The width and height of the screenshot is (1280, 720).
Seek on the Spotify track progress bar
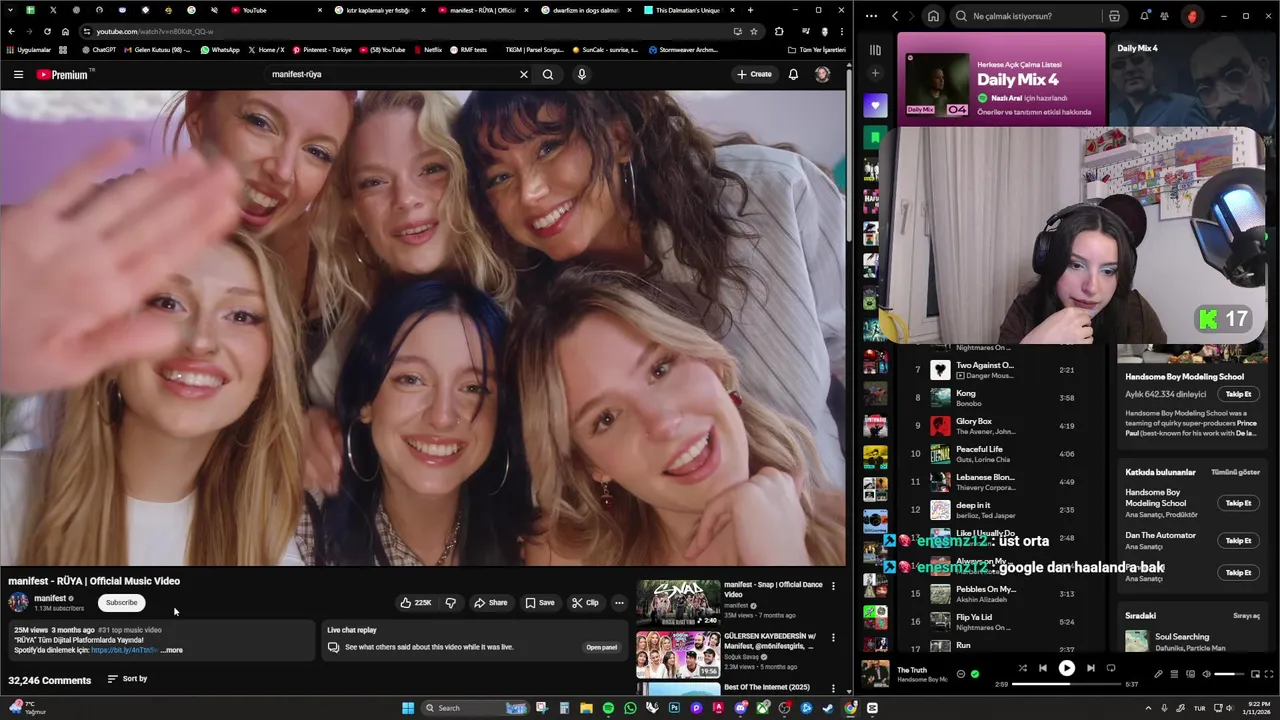point(1066,685)
